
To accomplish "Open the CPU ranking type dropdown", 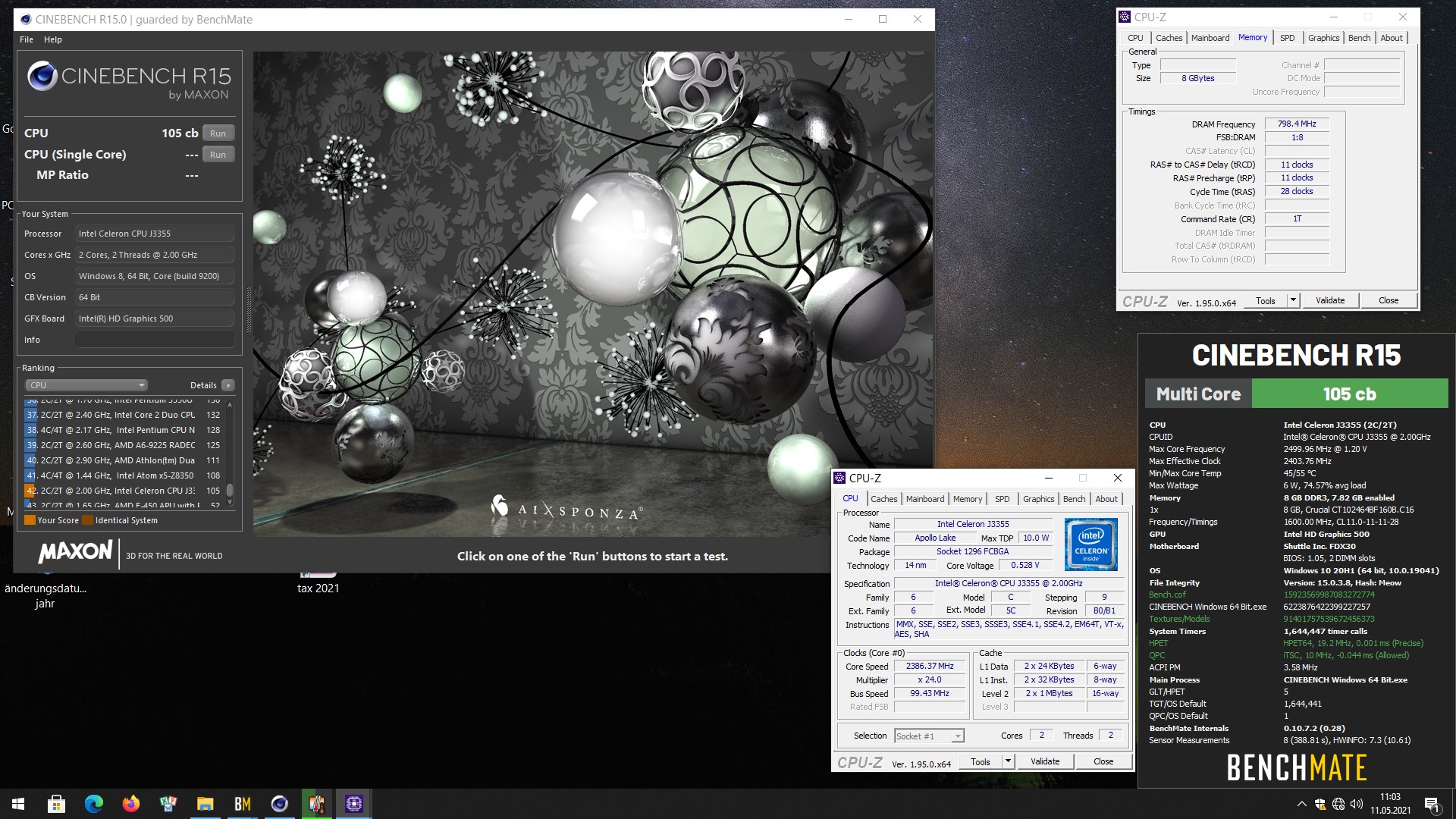I will pos(86,385).
